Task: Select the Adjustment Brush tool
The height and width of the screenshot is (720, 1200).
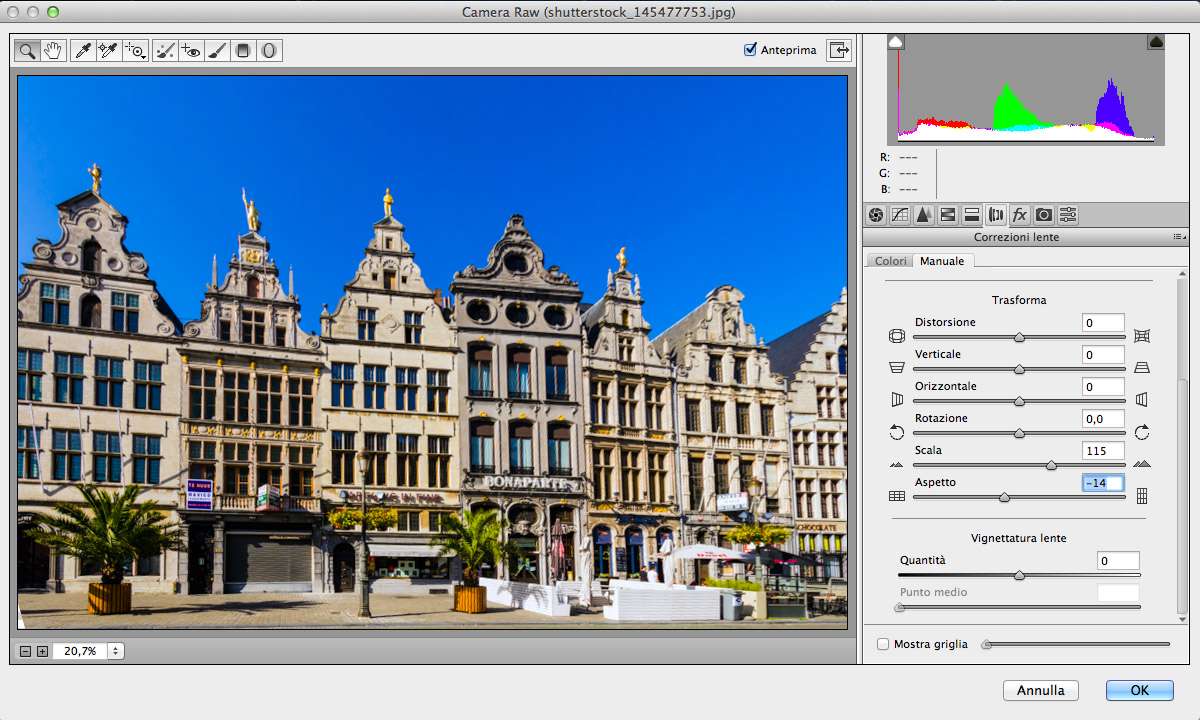Action: click(x=217, y=50)
